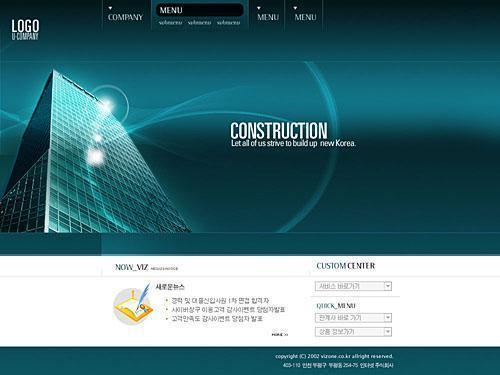Open the third news list item
This screenshot has width=500, height=375.
click(x=217, y=319)
